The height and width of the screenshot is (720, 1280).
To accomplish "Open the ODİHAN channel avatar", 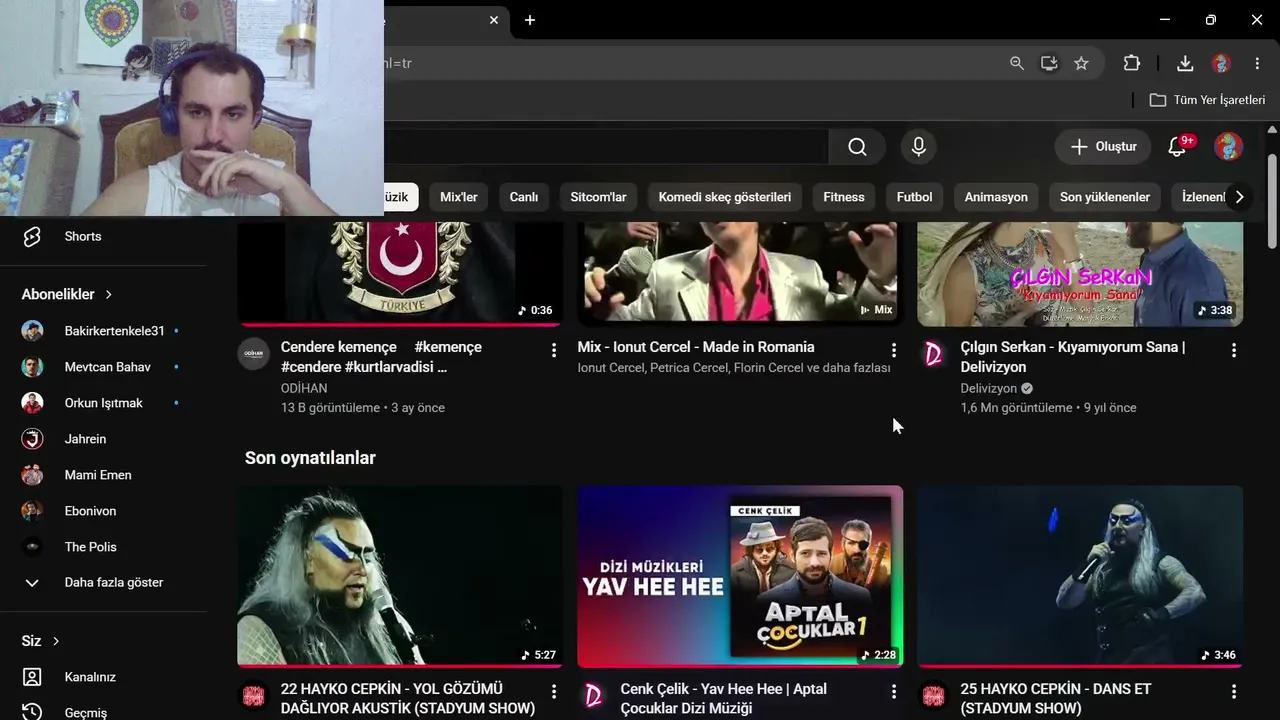I will pos(254,354).
